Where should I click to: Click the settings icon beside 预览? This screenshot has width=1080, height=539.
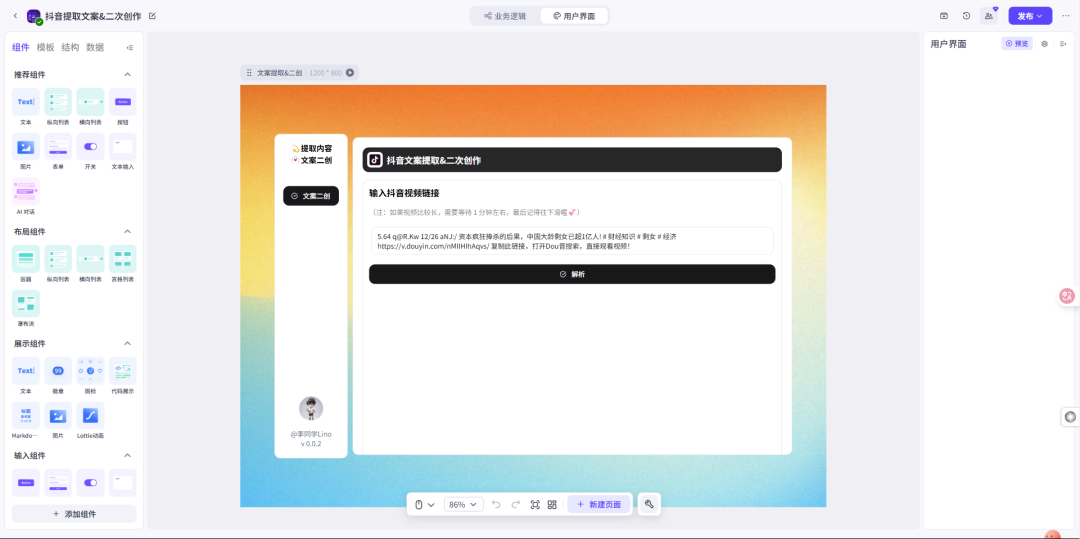point(1044,43)
